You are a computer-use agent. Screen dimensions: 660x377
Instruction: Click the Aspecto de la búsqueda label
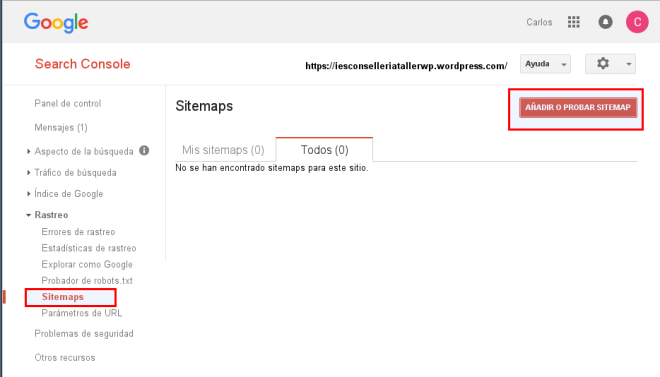point(84,151)
